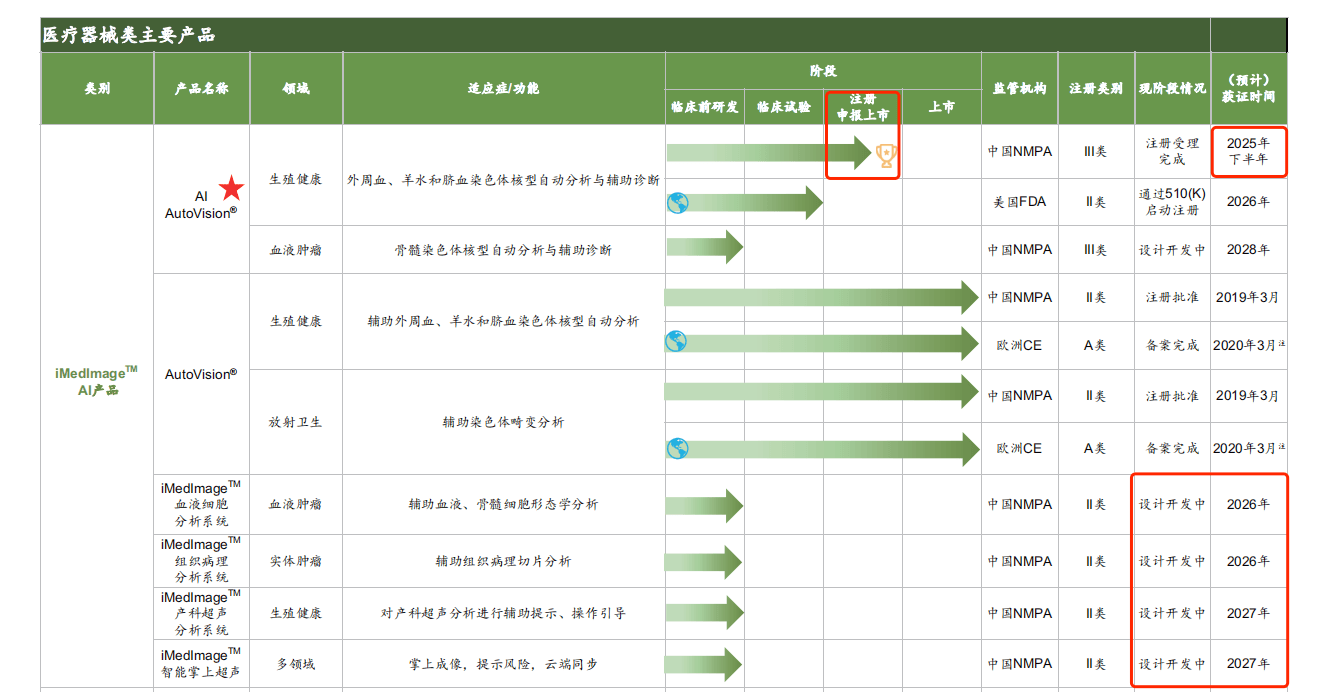Click the 临床试验 sub-header

pos(784,106)
